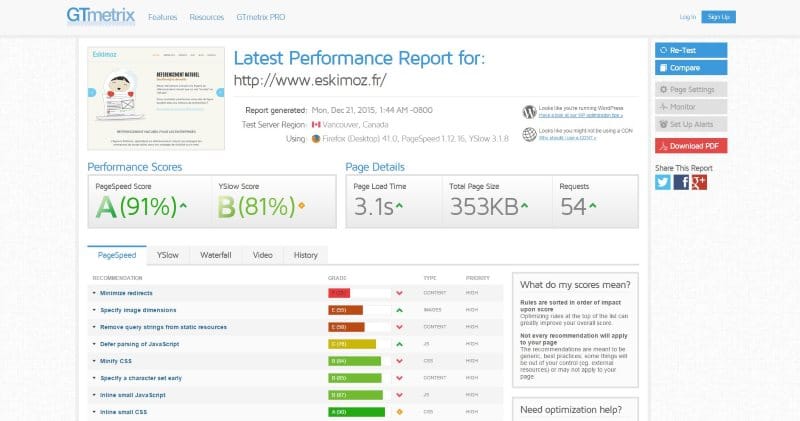Viewport: 800px width, 421px height.
Task: Expand Specify a character set early
Action: (141, 378)
